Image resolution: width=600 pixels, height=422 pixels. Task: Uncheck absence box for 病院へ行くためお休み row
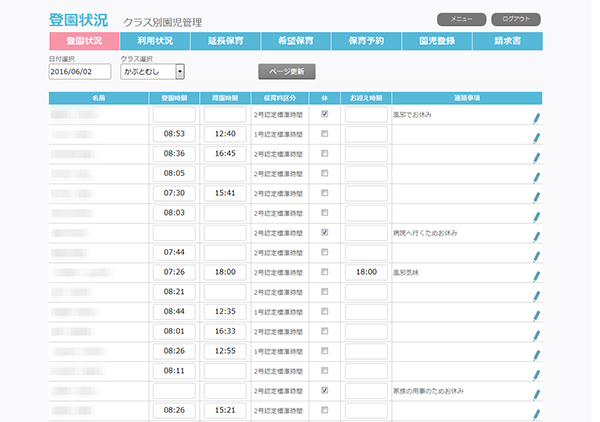tap(324, 232)
